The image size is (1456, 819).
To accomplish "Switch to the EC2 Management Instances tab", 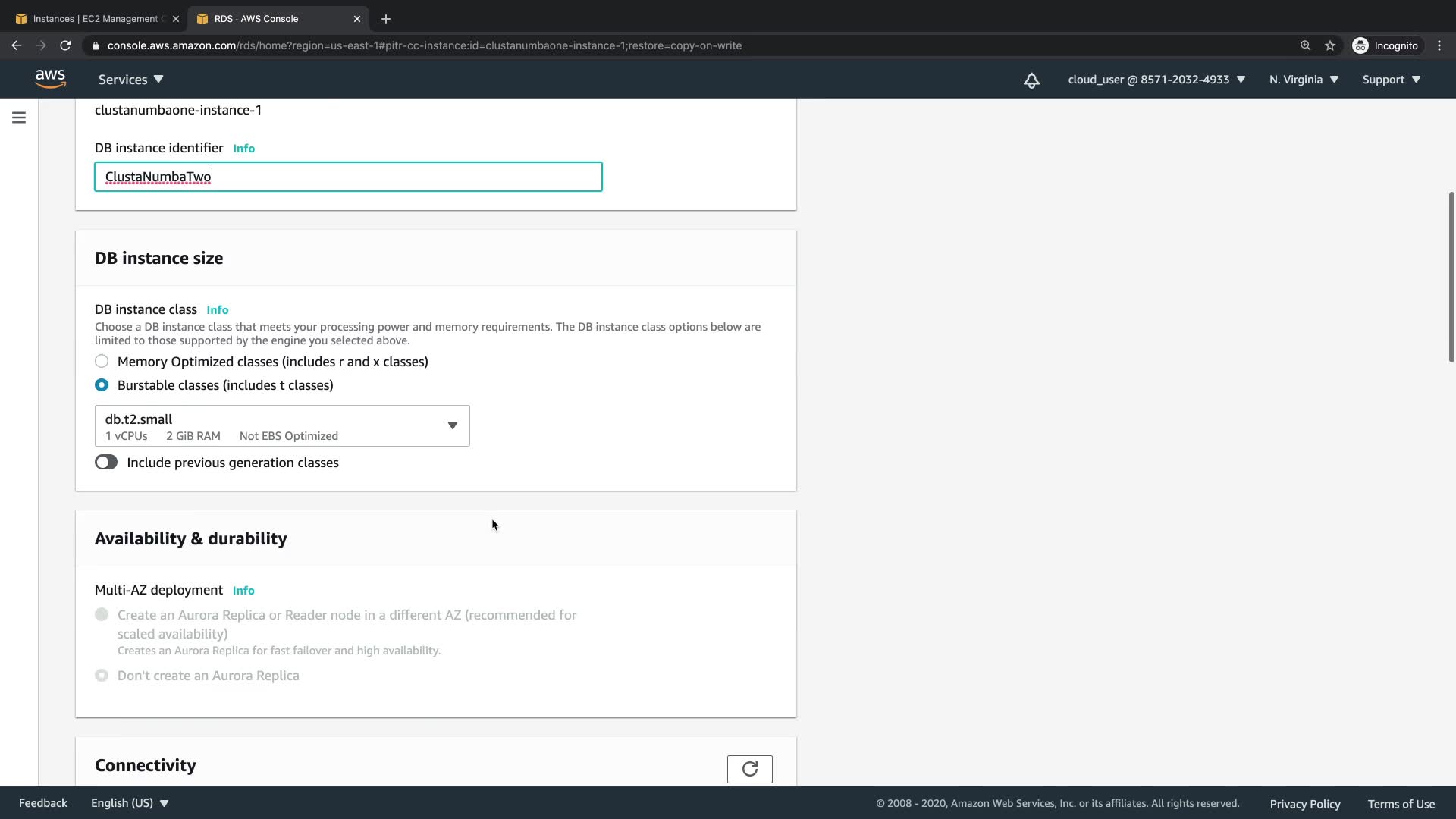I will 95,19.
